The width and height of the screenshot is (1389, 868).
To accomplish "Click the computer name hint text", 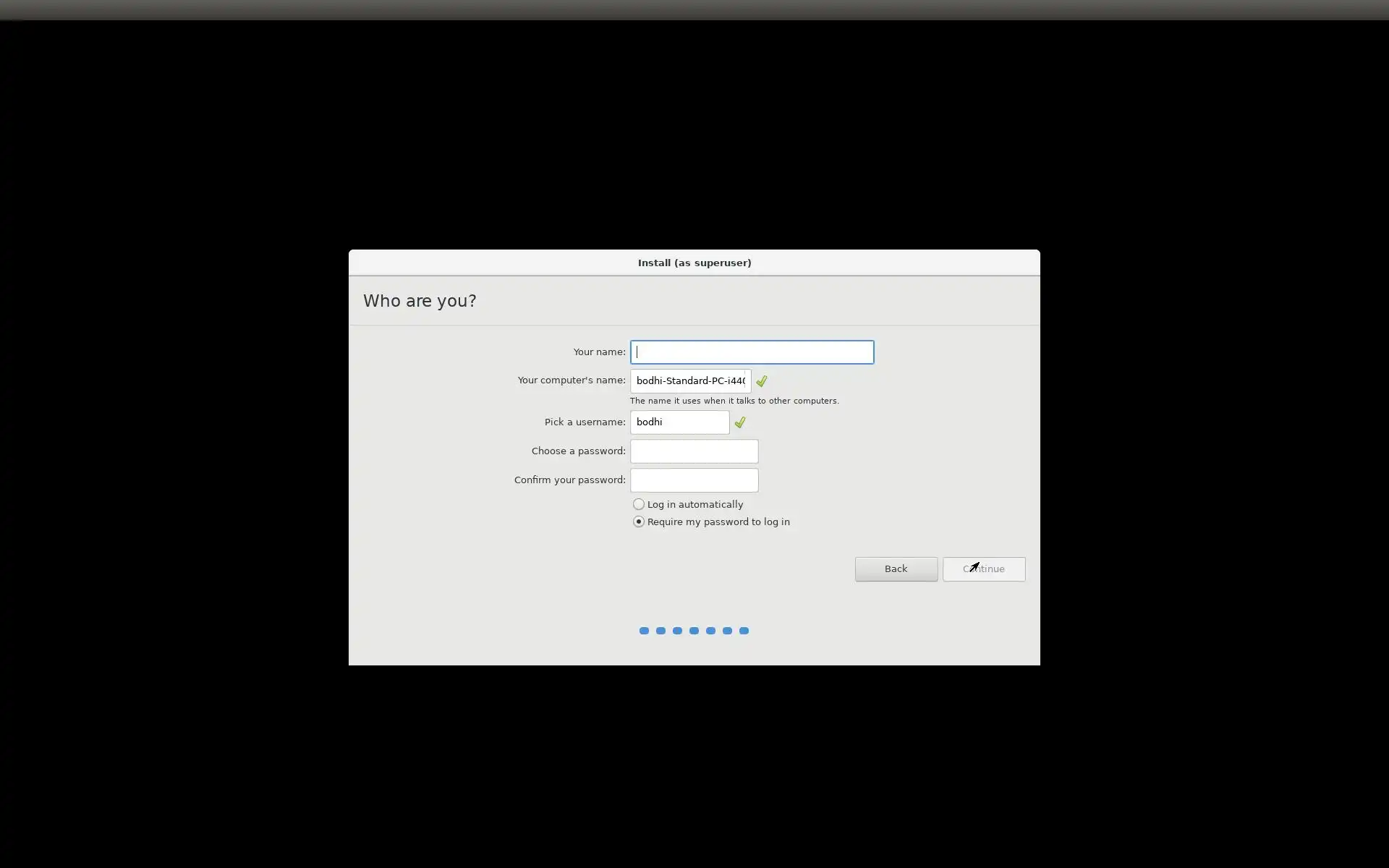I will pyautogui.click(x=734, y=401).
